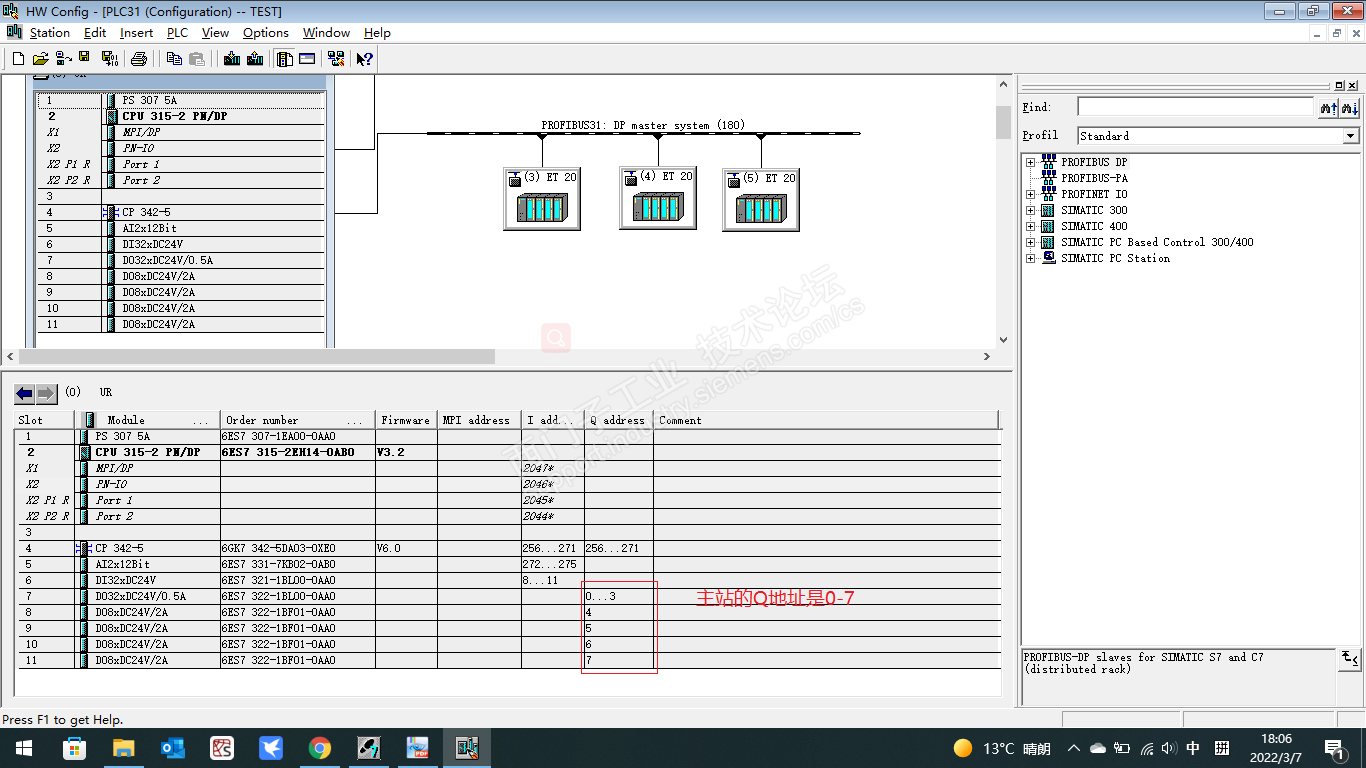Click the Order number column header

coord(298,420)
